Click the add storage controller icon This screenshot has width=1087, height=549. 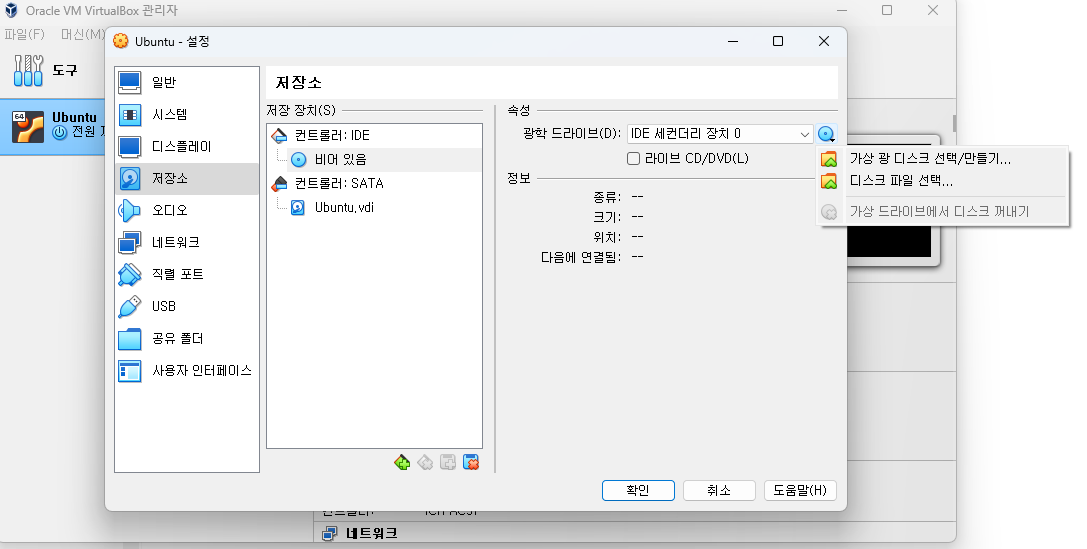click(x=402, y=462)
